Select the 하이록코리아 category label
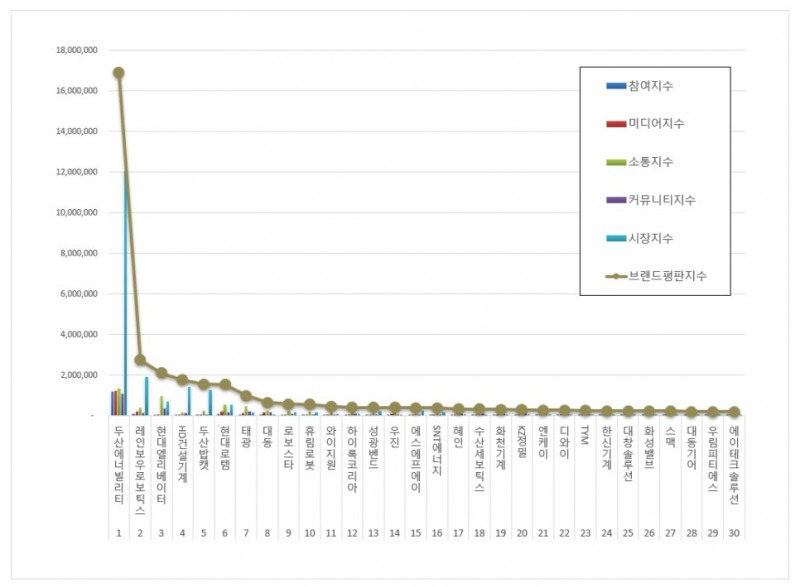Screen dimensions: 800x587 [352, 459]
